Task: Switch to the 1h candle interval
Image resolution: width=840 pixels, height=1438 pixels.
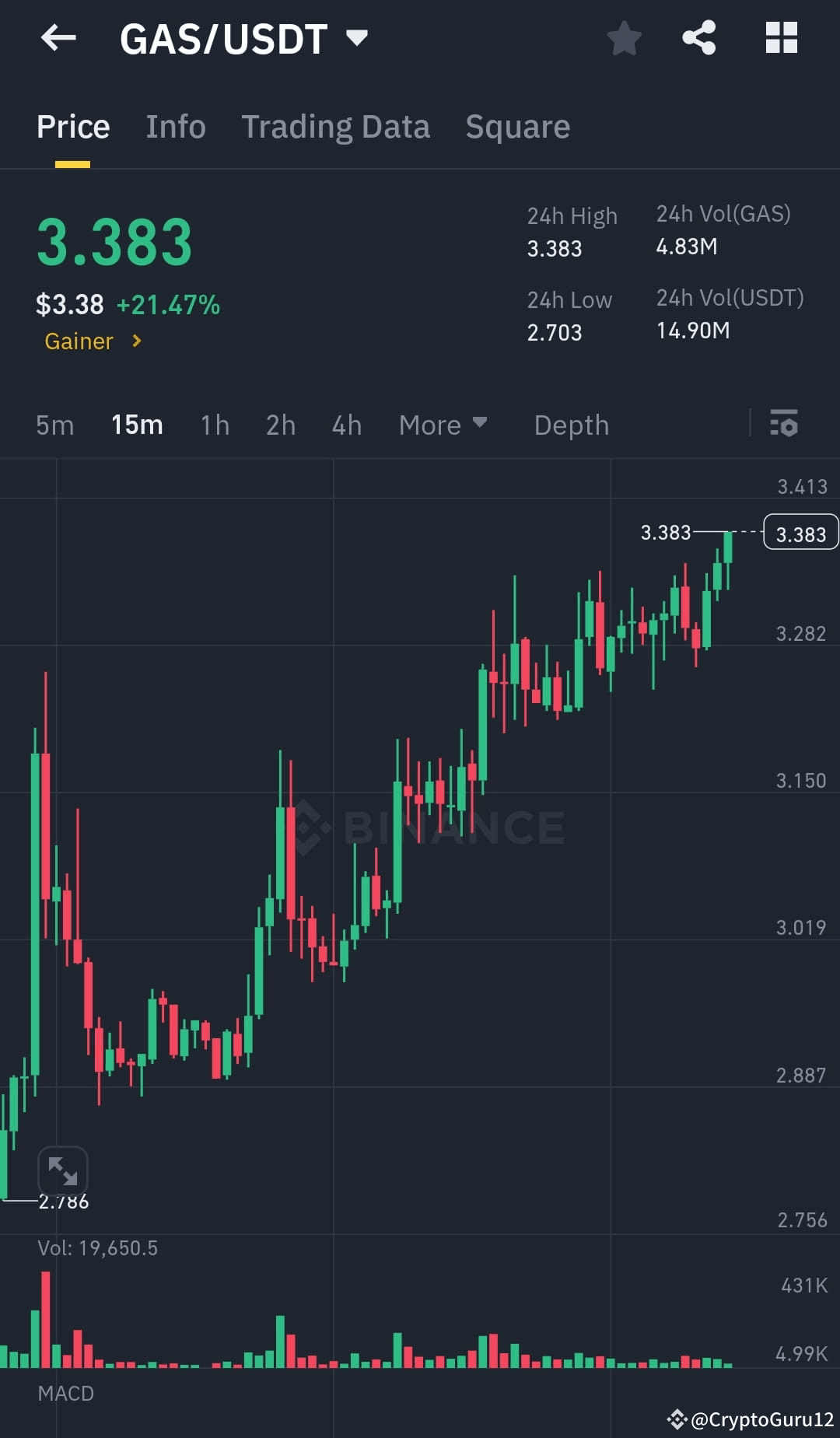Action: 214,425
